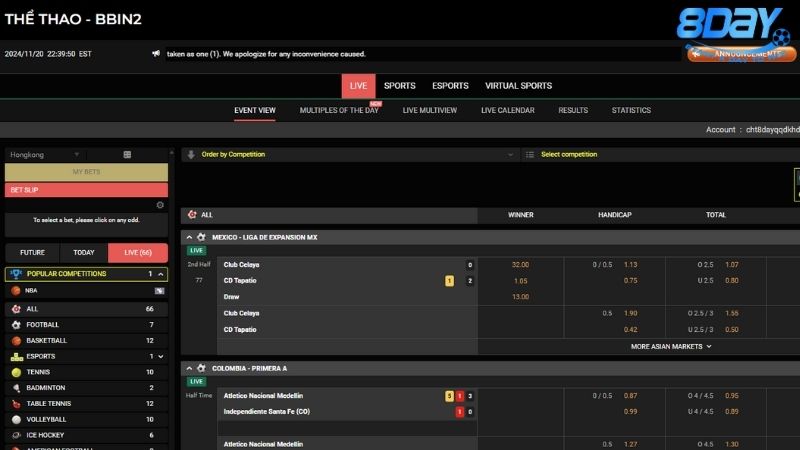Click the yellow card indicator for CD Tapatio
This screenshot has height=450, width=800.
[449, 281]
